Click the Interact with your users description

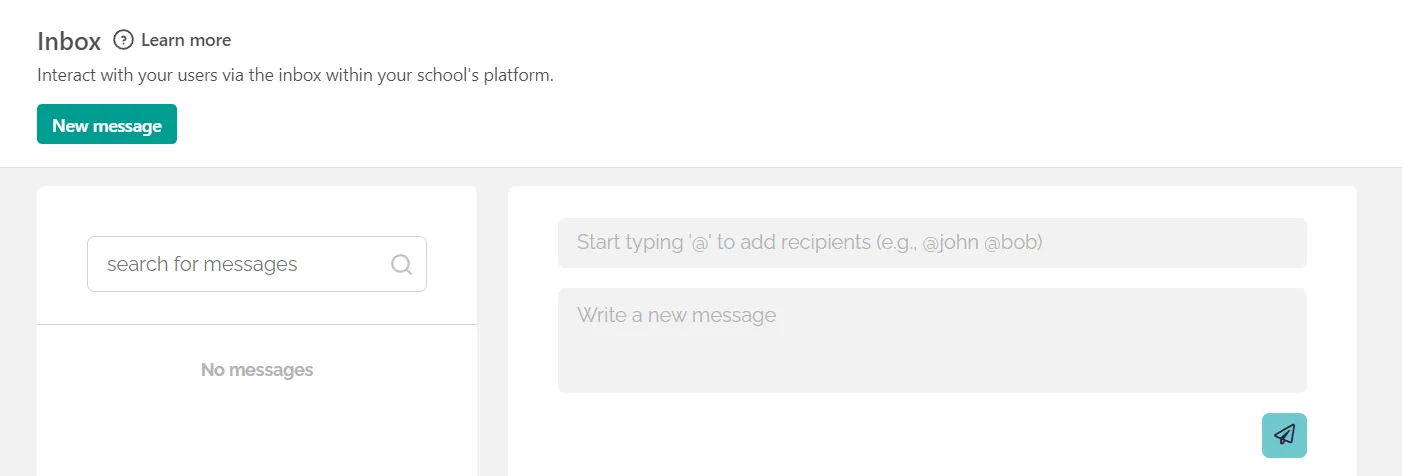pyautogui.click(x=295, y=75)
